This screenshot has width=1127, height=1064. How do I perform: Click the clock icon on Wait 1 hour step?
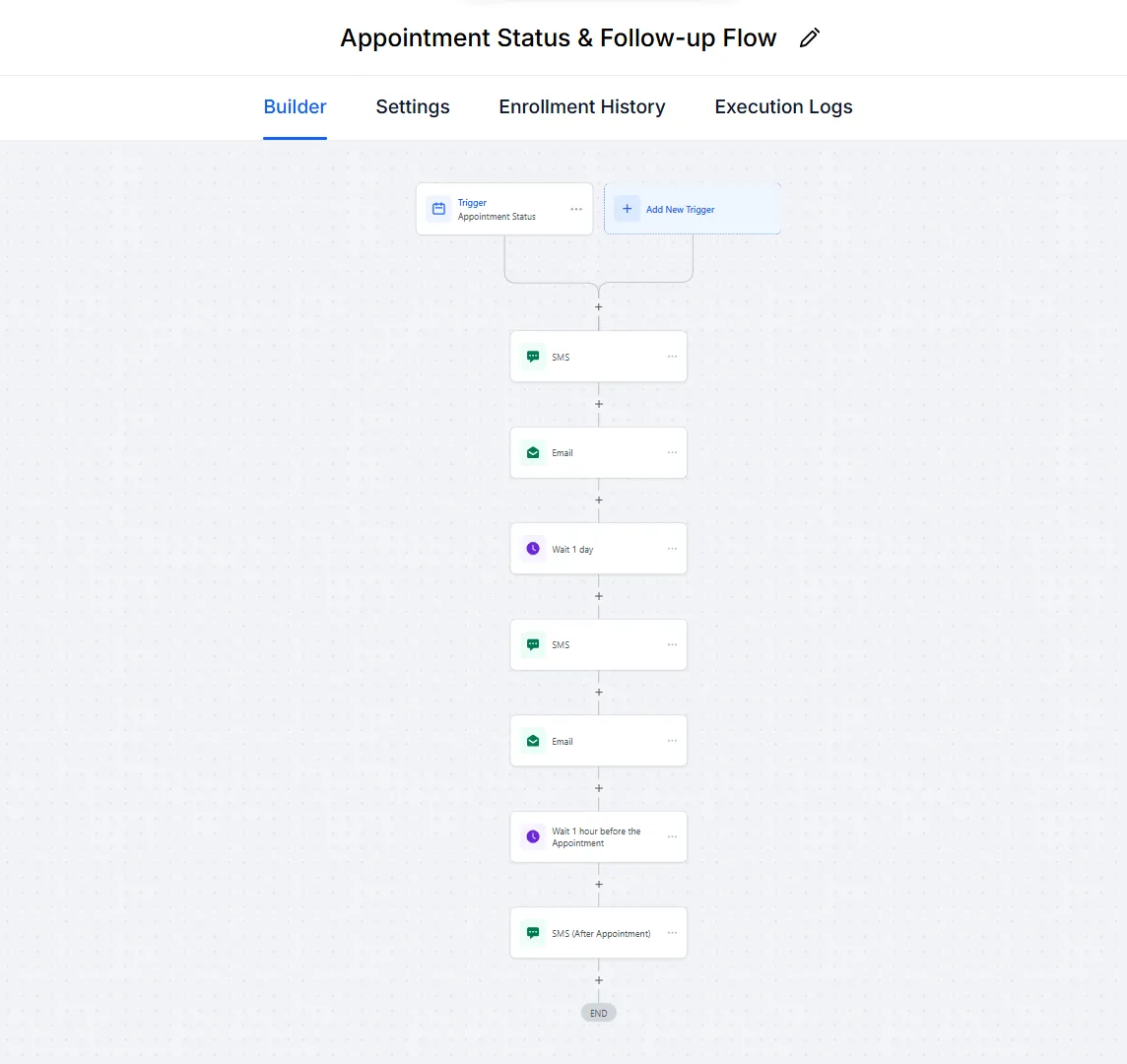point(533,836)
